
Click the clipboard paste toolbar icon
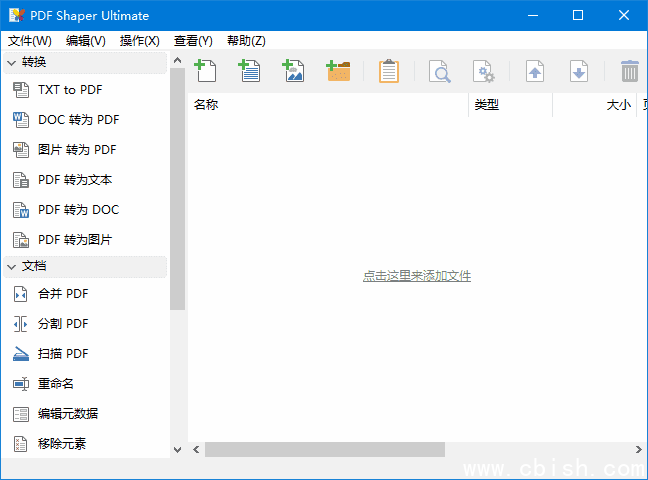coord(389,71)
